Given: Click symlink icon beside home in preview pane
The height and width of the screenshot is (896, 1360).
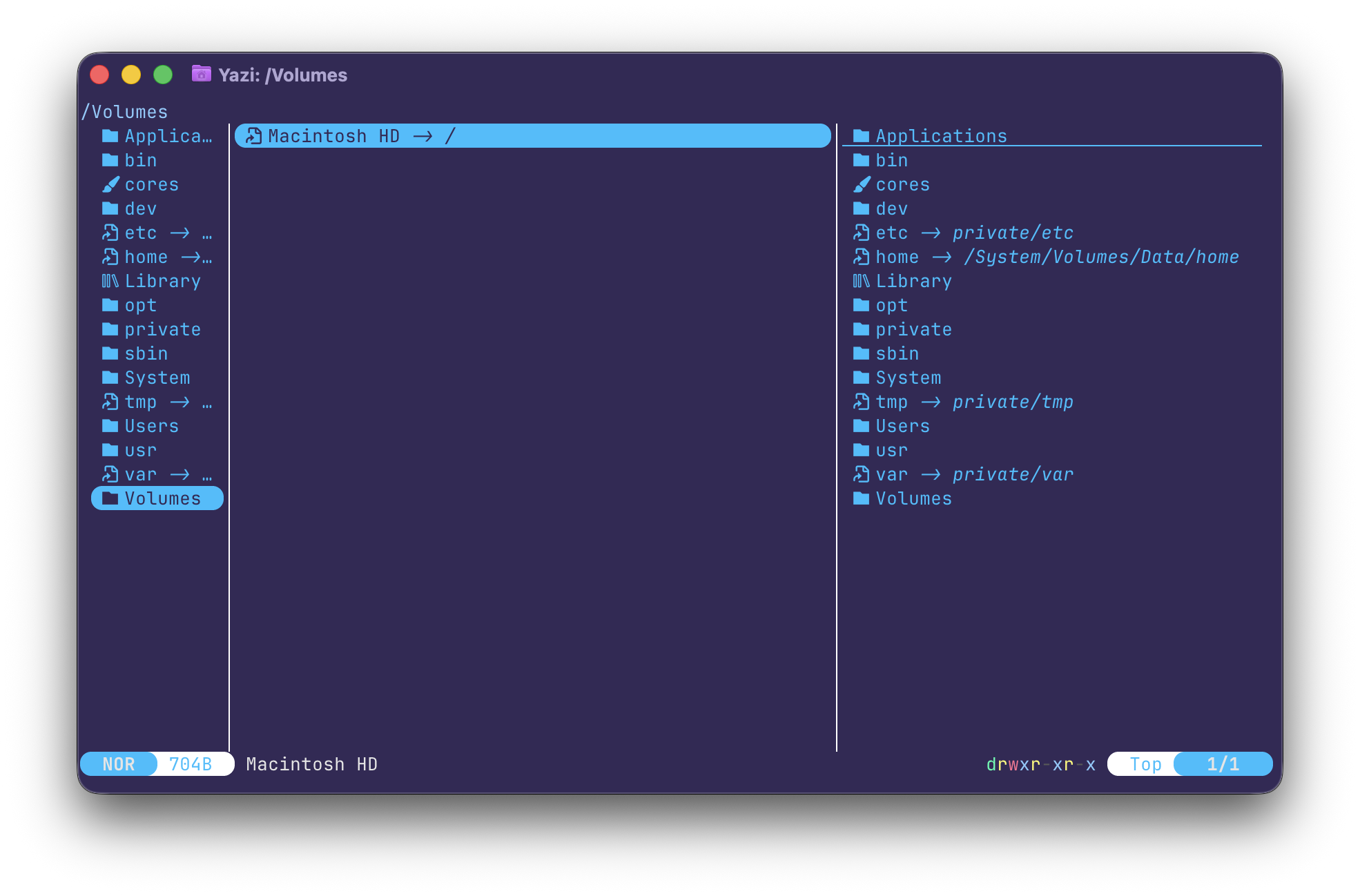Looking at the screenshot, I should click(861, 257).
